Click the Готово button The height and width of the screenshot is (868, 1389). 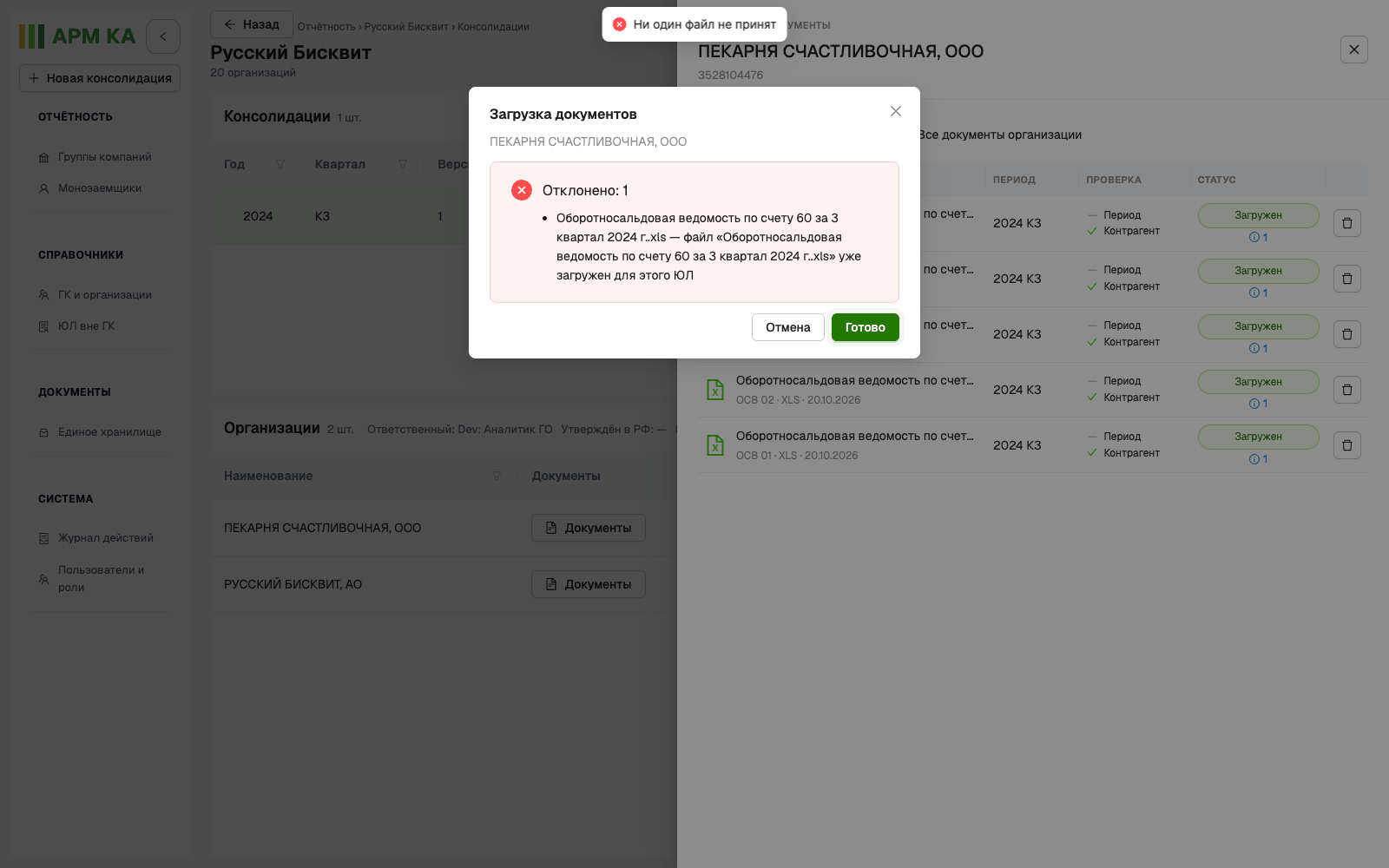click(866, 327)
